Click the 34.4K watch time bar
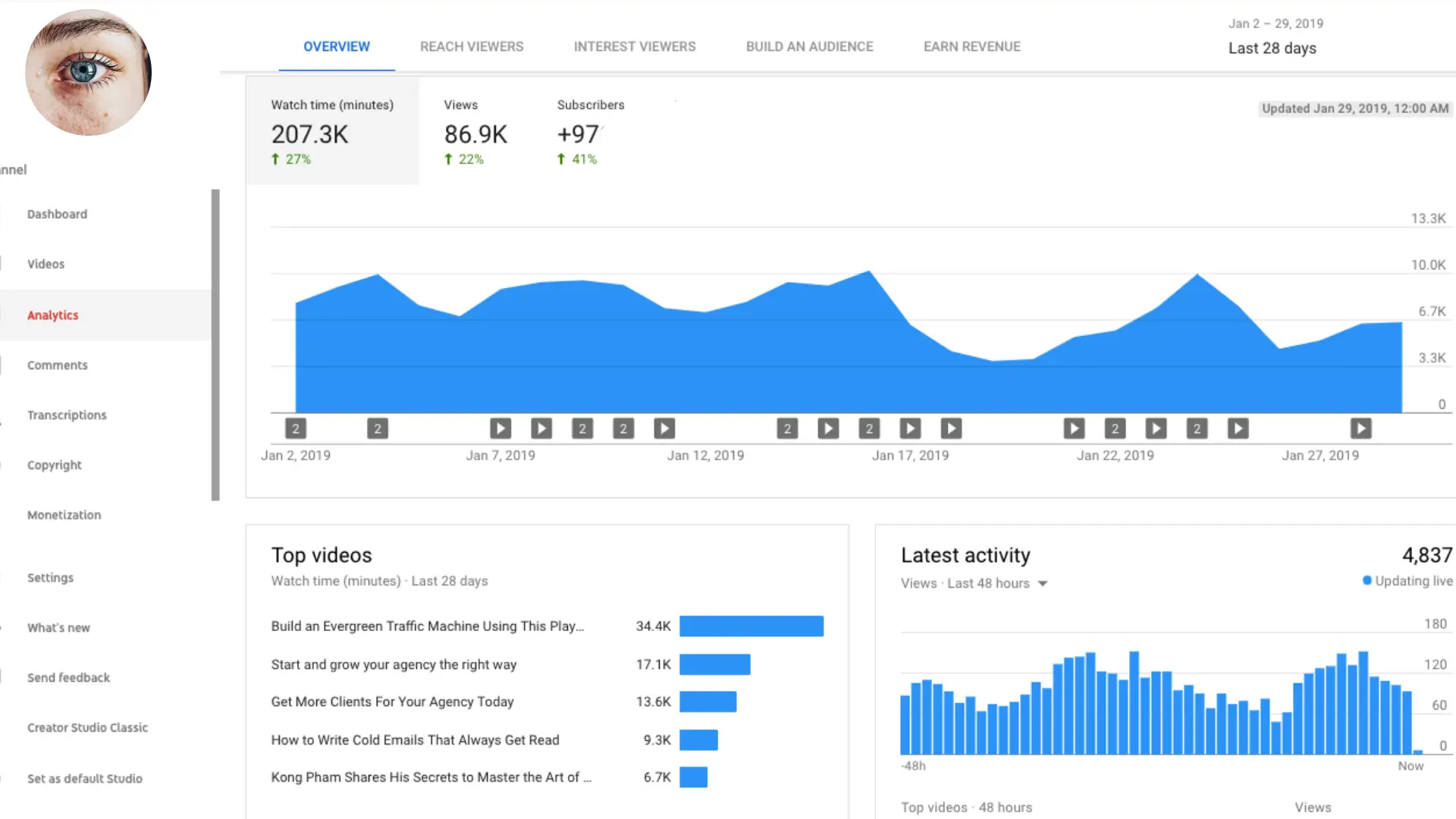1456x819 pixels. 751,626
